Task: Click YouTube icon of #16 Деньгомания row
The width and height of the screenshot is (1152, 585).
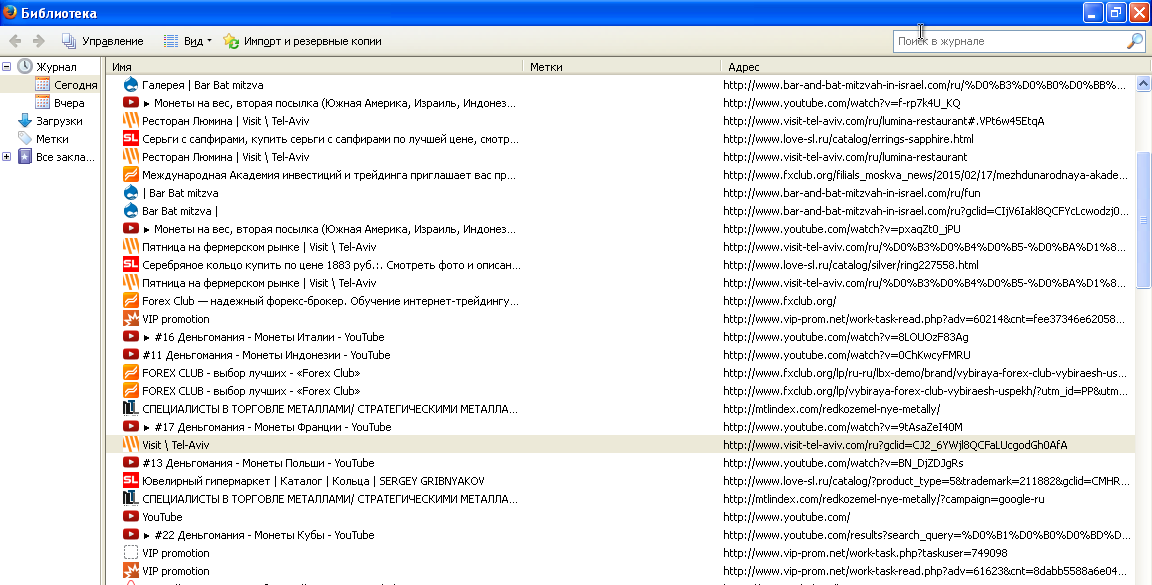Action: (131, 337)
